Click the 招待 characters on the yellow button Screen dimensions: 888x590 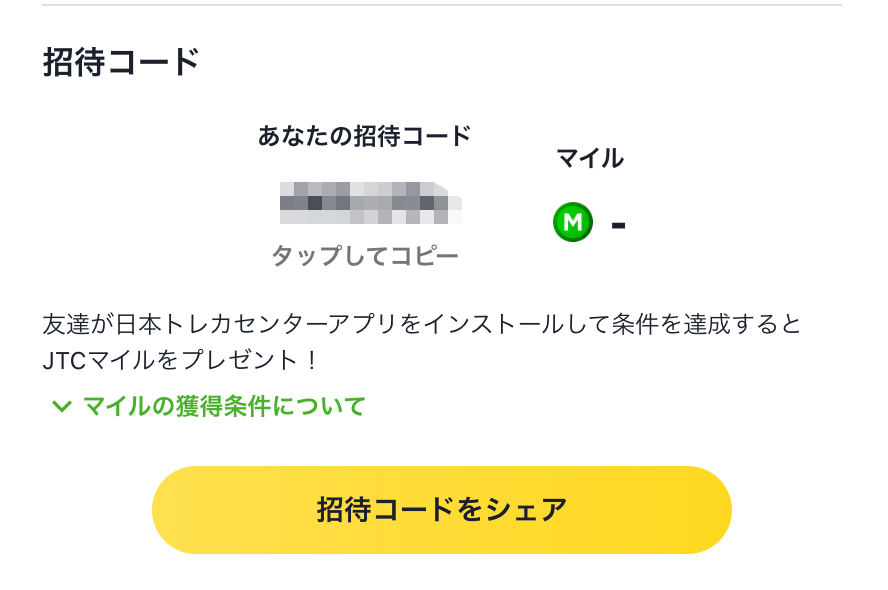[344, 510]
